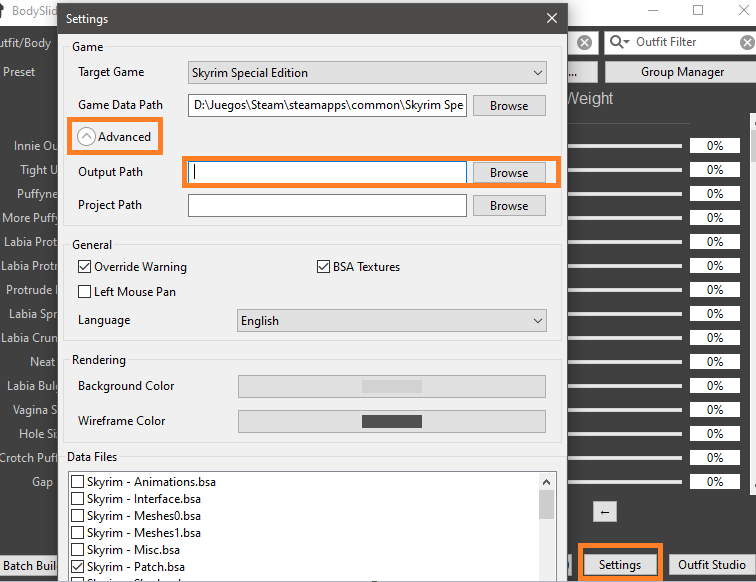
Task: Open the Language dropdown
Action: [392, 321]
